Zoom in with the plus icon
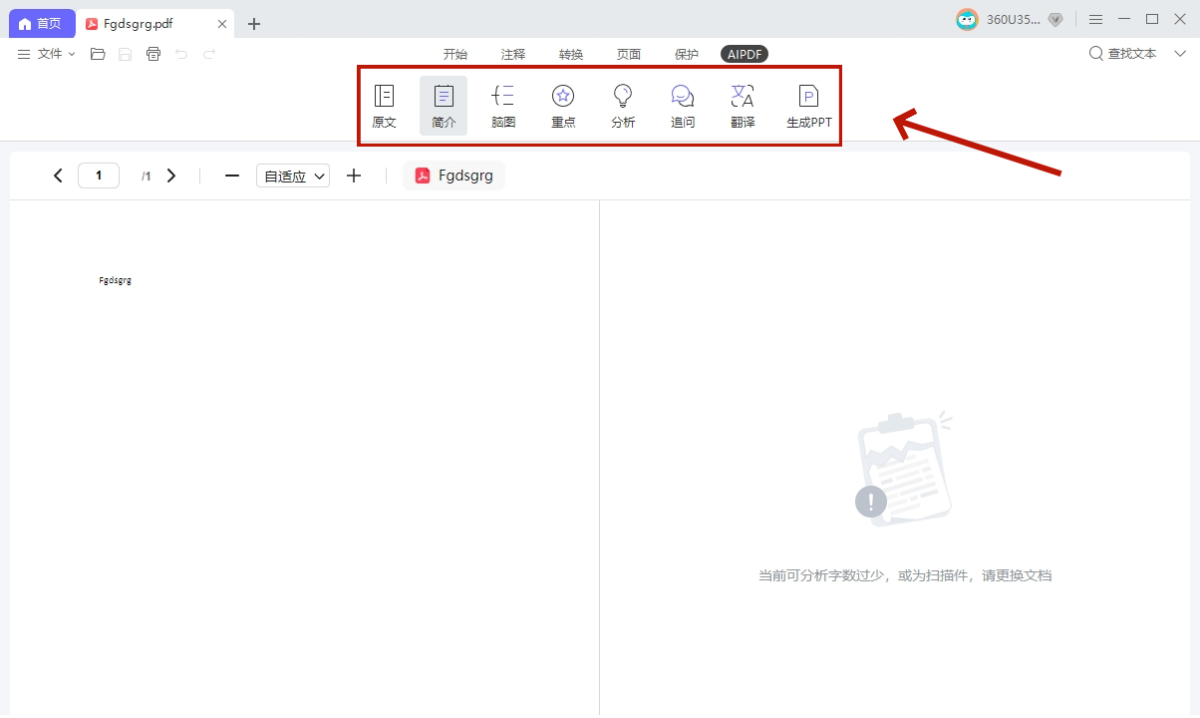Screen dimensions: 1200x718 point(353,176)
